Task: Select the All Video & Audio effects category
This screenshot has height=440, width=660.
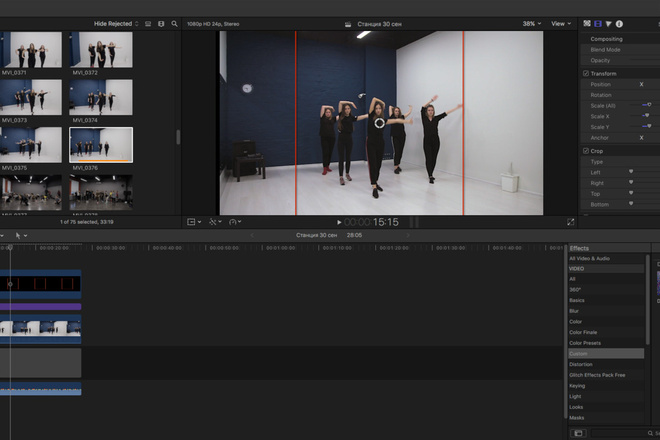Action: pyautogui.click(x=606, y=259)
